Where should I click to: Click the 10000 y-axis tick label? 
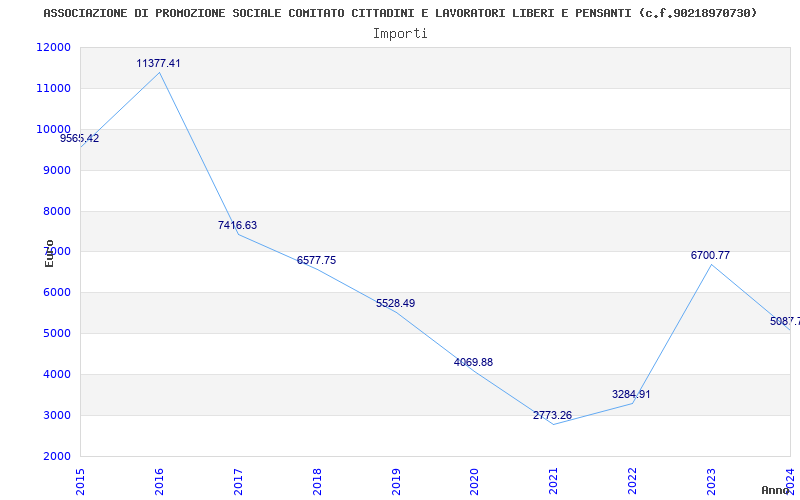pyautogui.click(x=53, y=129)
